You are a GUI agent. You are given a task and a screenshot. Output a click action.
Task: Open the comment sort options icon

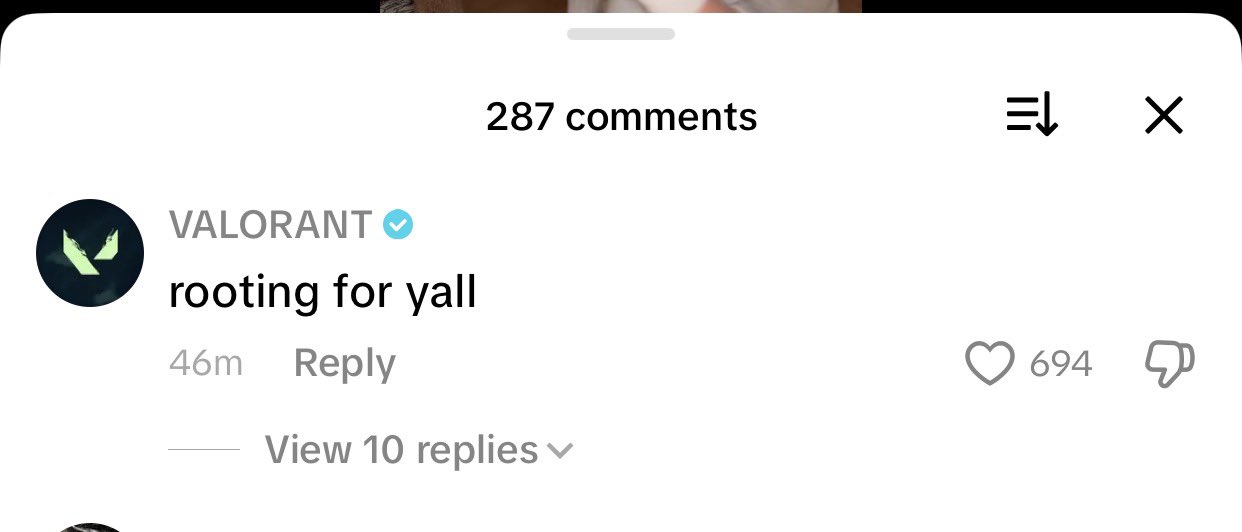(x=1031, y=116)
